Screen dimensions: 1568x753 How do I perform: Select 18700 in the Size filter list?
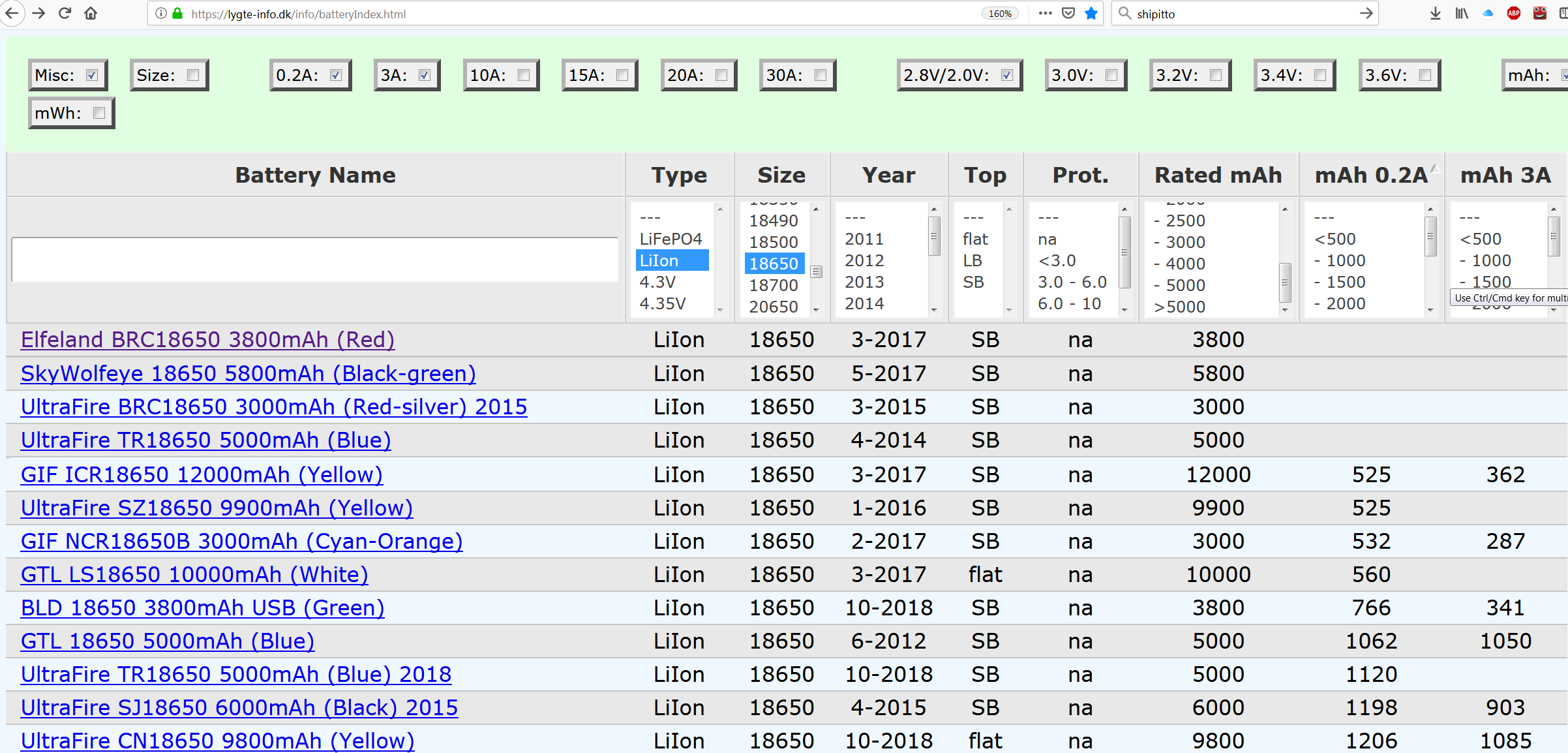tap(774, 285)
